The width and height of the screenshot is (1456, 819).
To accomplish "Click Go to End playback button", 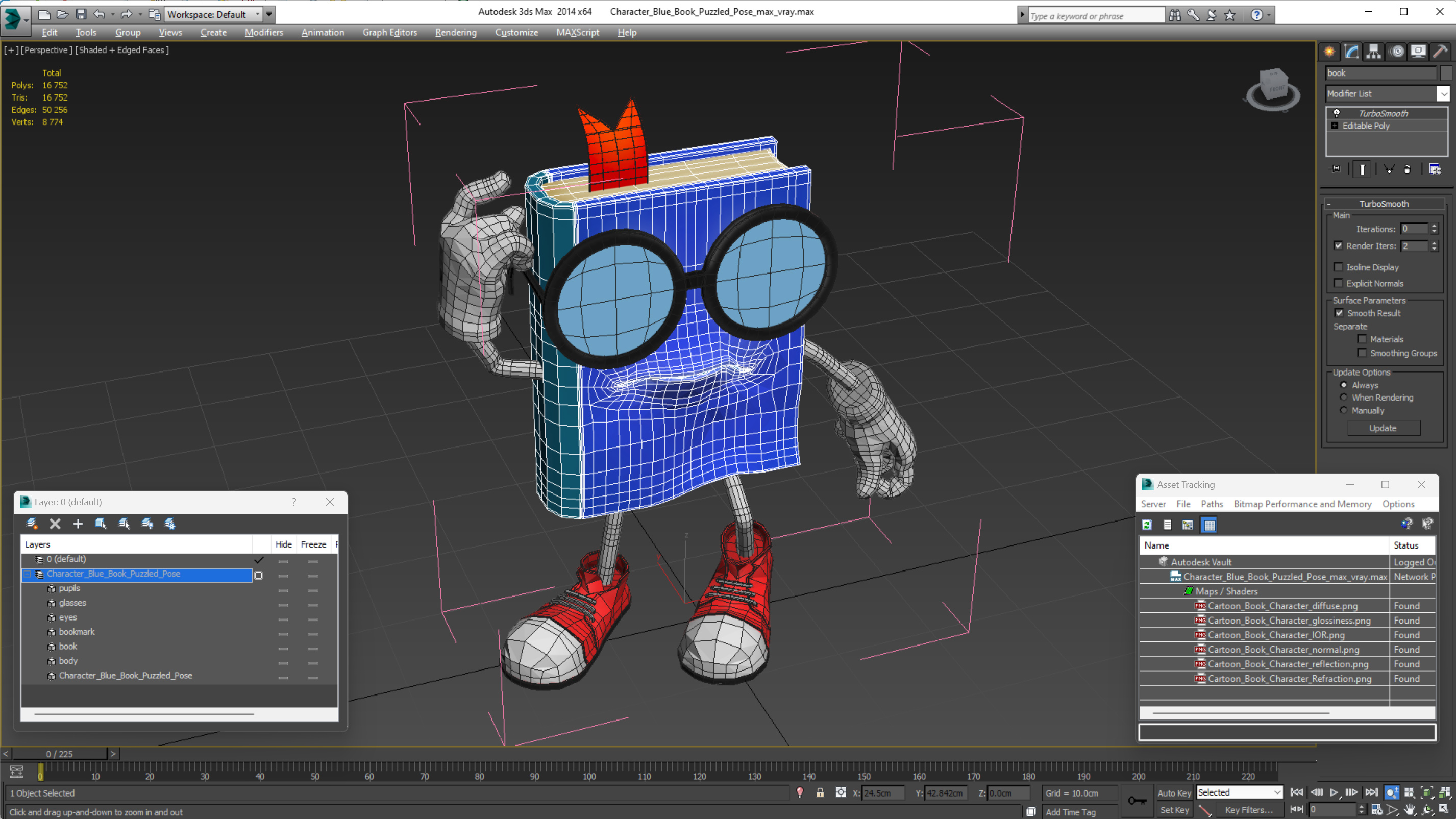I will coord(1371,792).
